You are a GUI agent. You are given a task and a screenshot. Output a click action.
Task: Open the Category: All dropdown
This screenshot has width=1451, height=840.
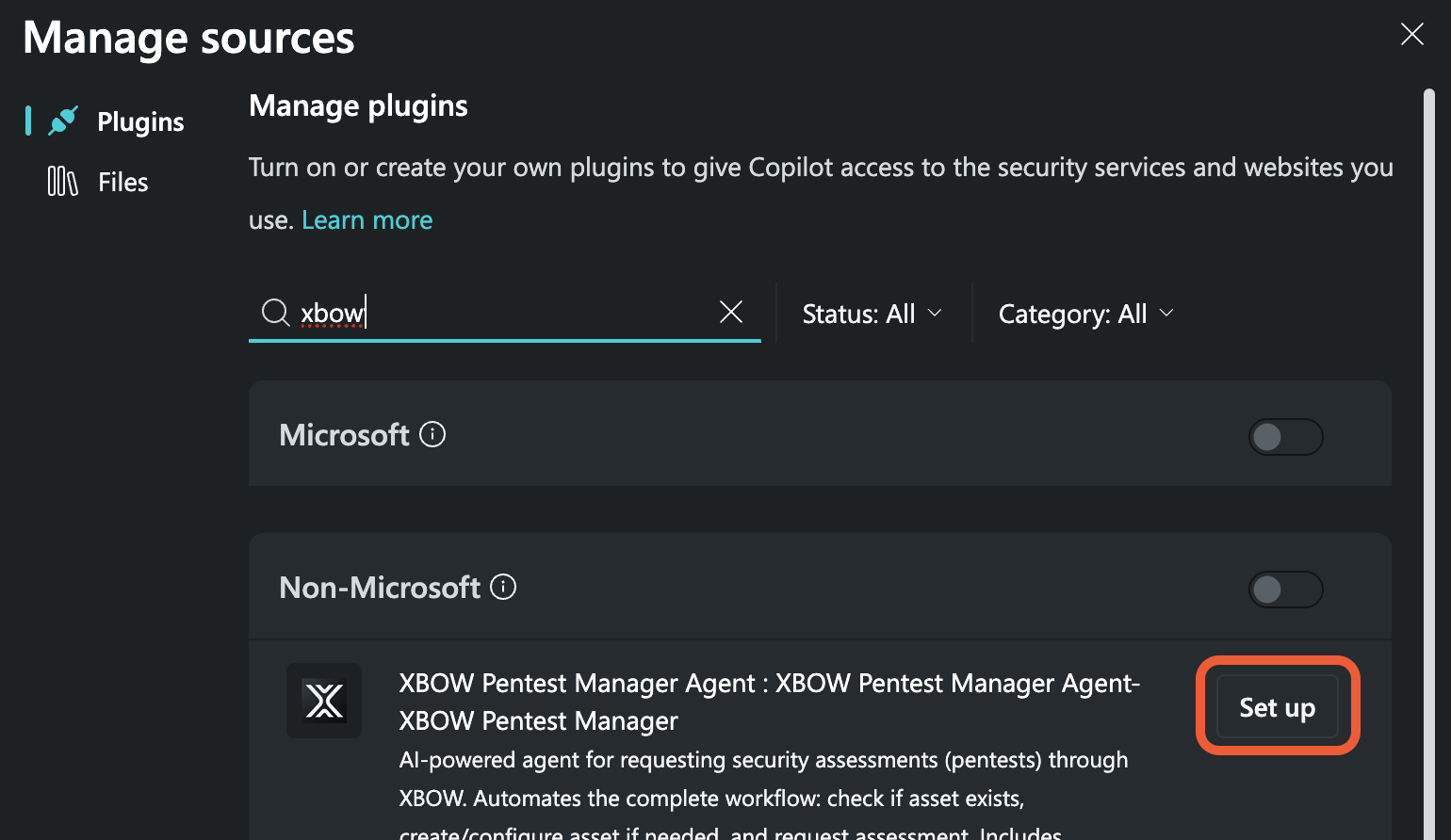pos(1084,313)
